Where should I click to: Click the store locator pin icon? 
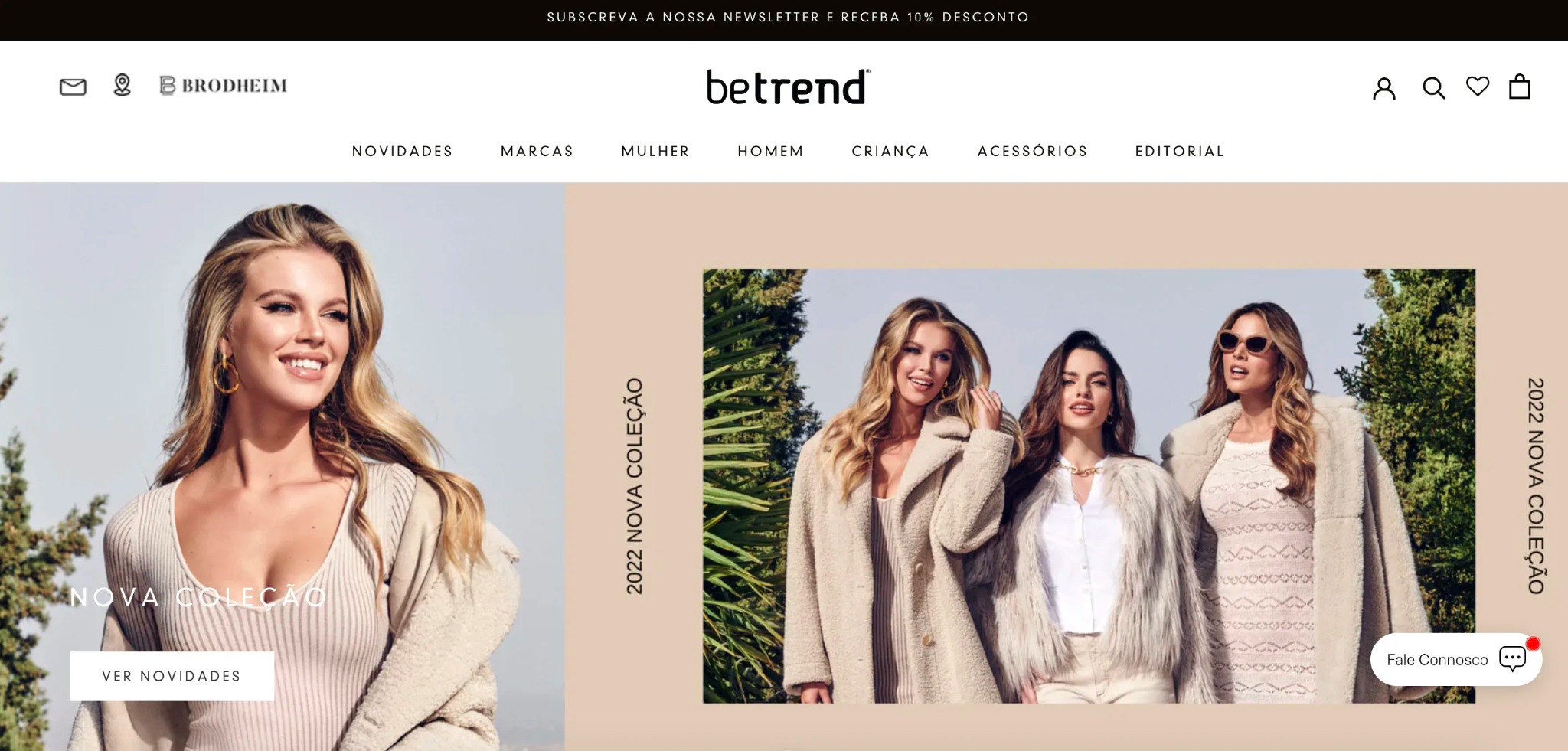(x=122, y=85)
